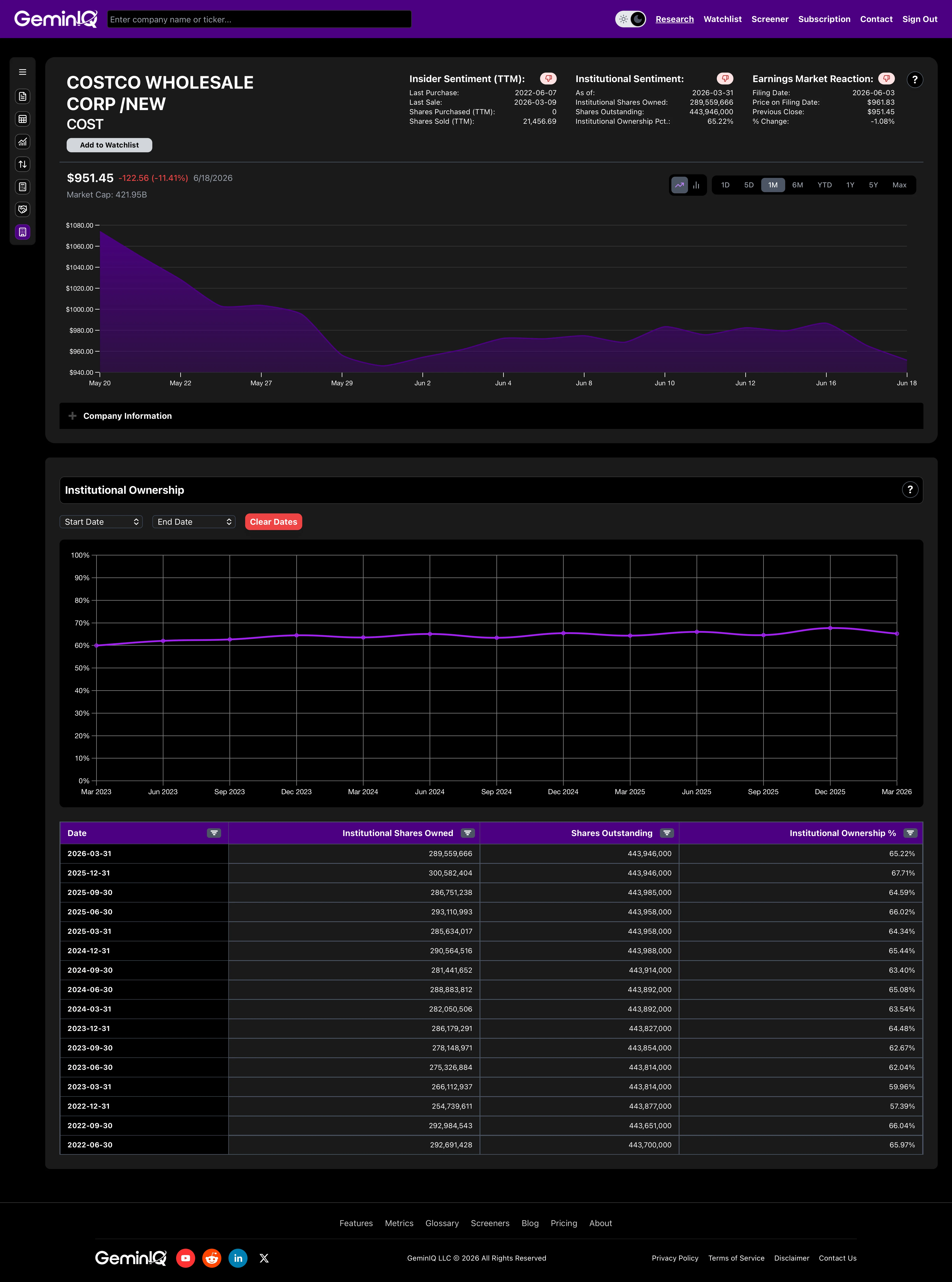This screenshot has height=1282, width=952.
Task: Open the hamburger menu in the sidebar
Action: point(22,72)
